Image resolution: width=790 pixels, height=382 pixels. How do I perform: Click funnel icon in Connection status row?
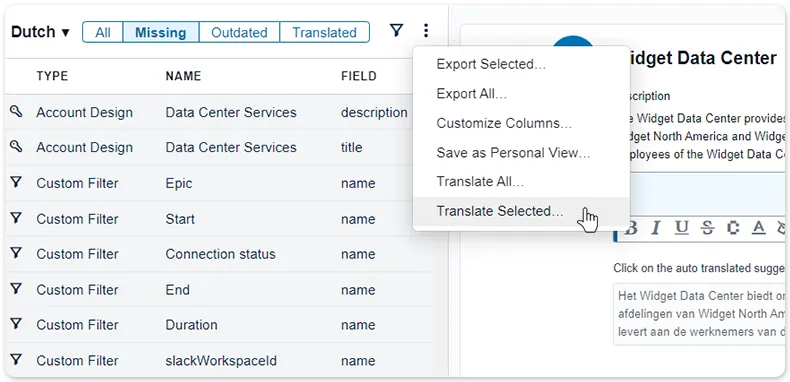[x=16, y=253]
